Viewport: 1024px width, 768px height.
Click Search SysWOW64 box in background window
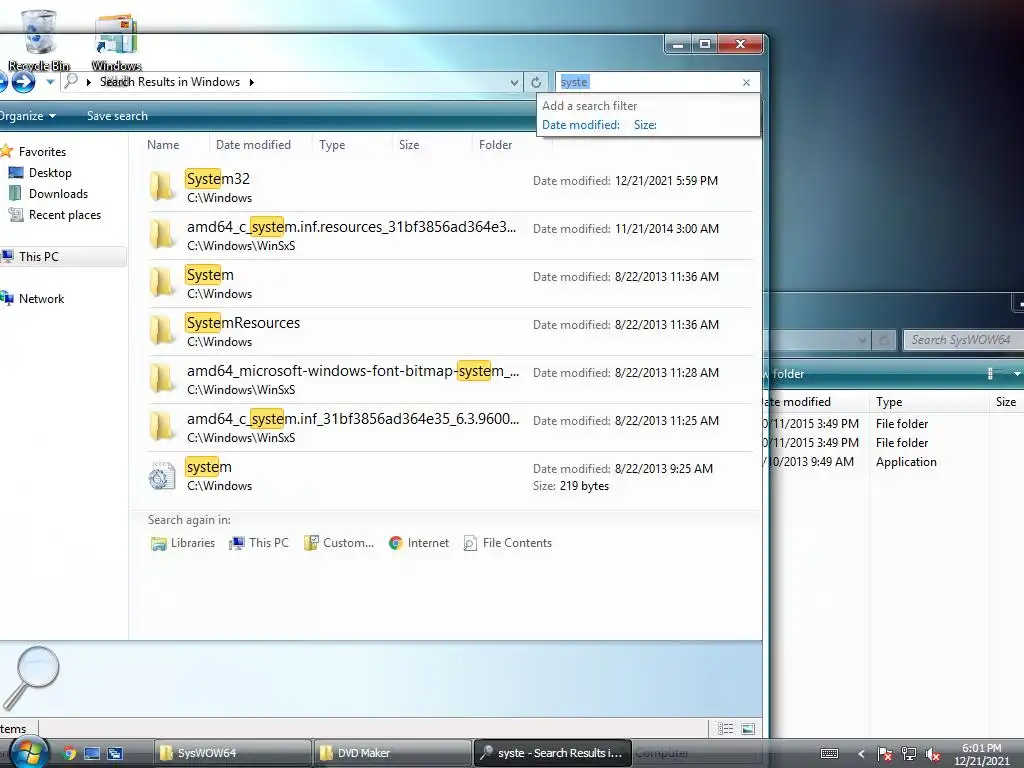(963, 340)
